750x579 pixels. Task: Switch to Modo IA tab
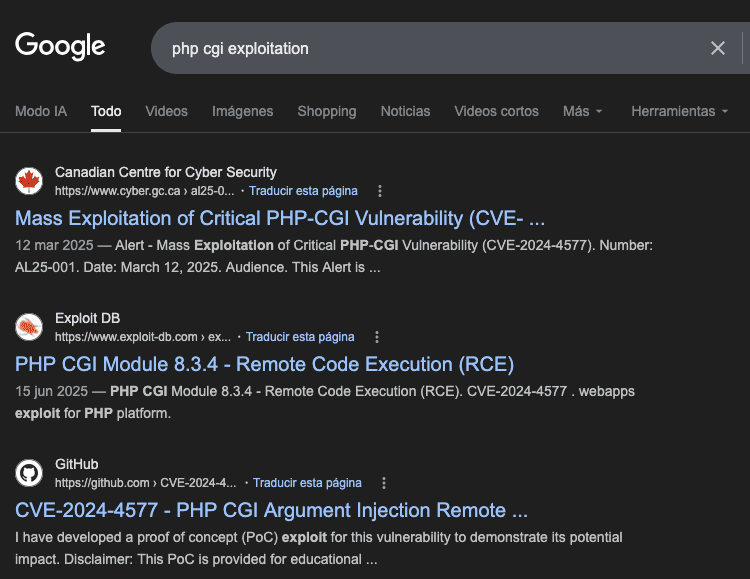pos(41,111)
